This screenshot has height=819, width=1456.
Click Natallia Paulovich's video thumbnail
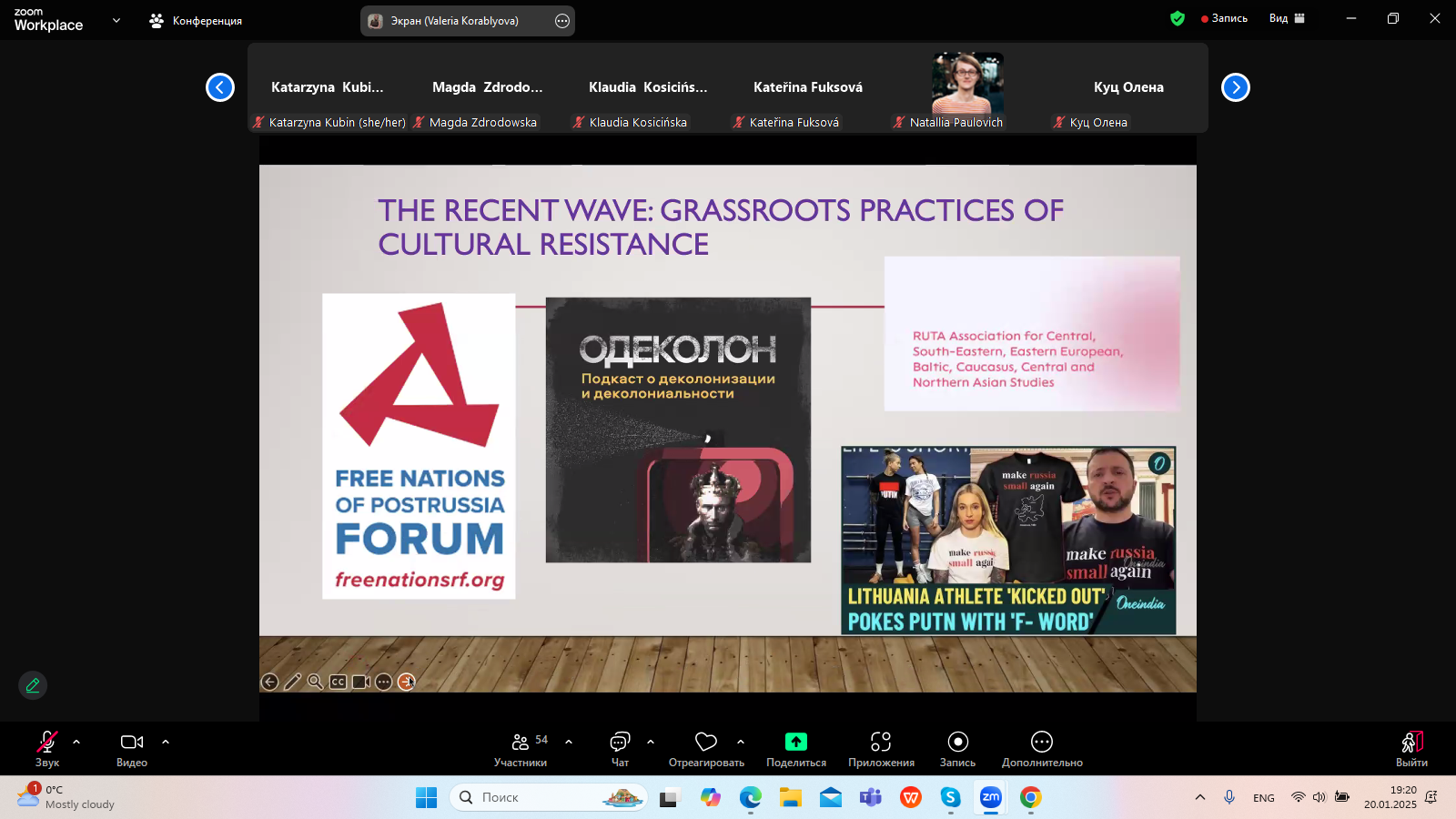[x=967, y=84]
